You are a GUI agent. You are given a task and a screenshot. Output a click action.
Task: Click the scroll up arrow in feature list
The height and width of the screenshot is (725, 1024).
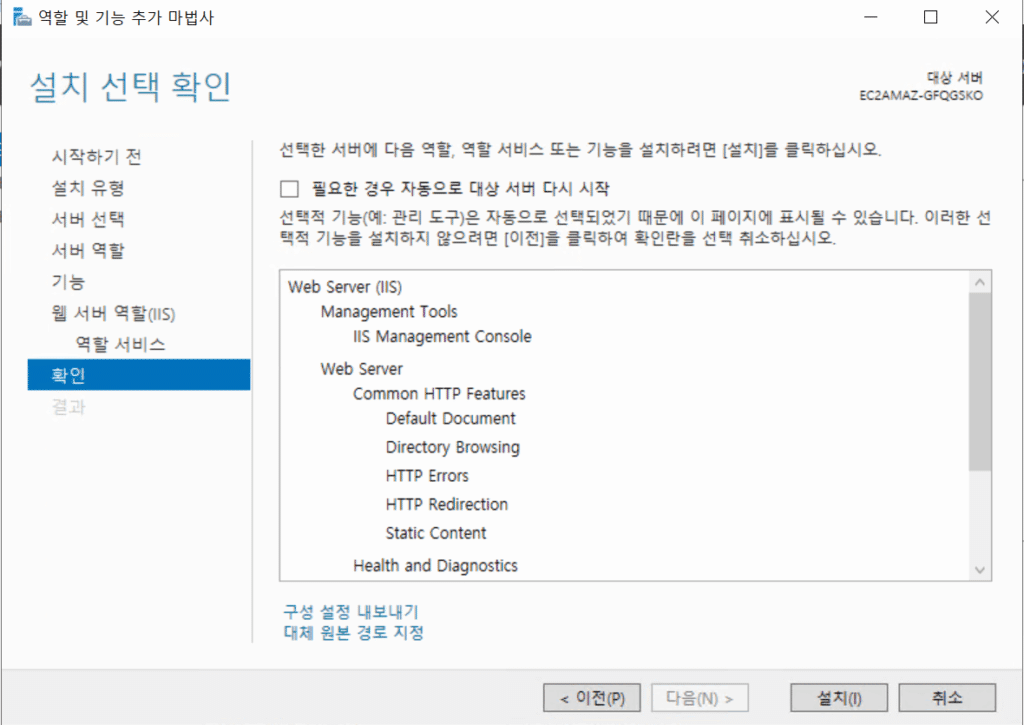tap(981, 283)
